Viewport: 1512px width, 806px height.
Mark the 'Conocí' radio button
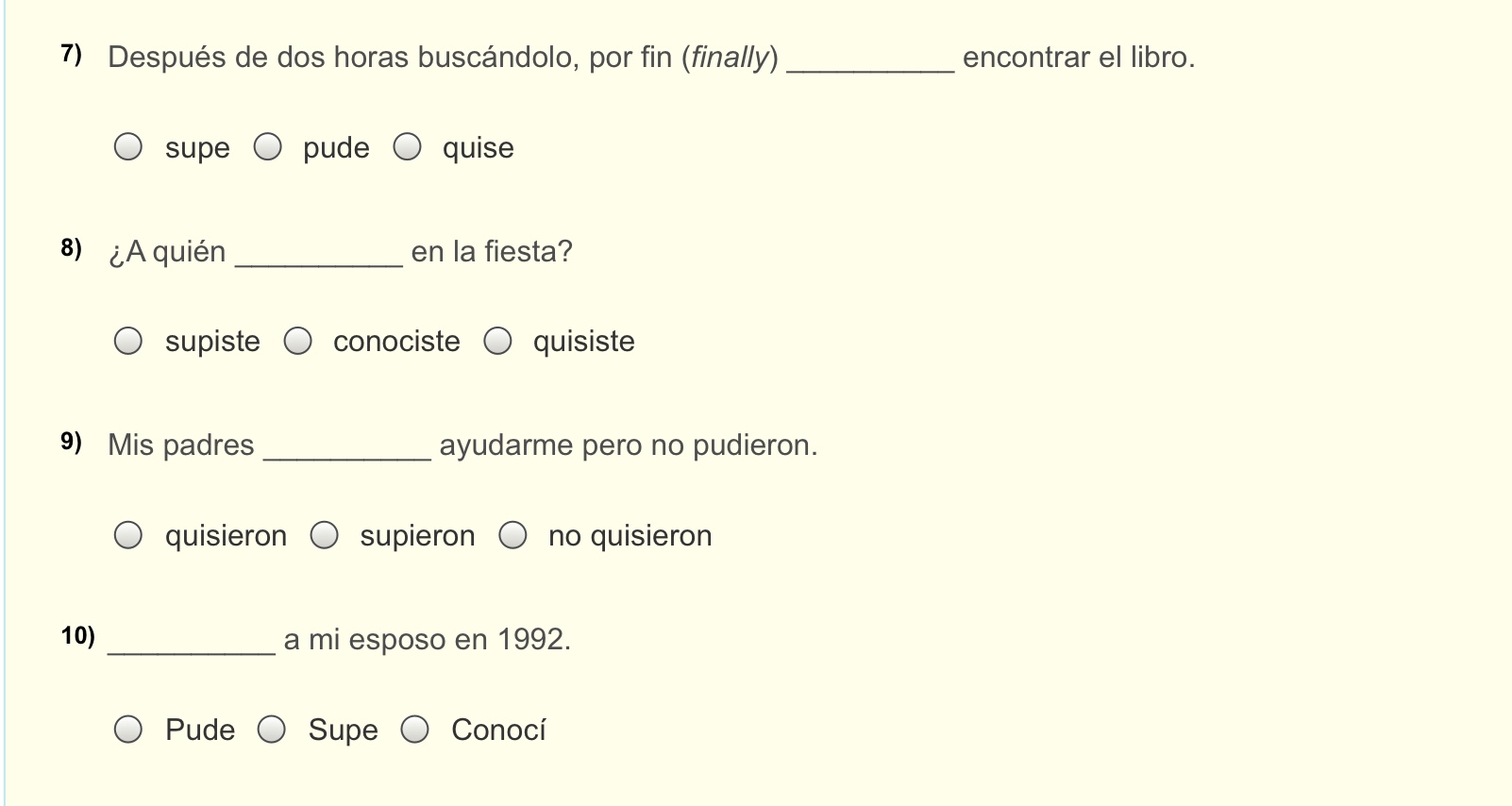[415, 730]
